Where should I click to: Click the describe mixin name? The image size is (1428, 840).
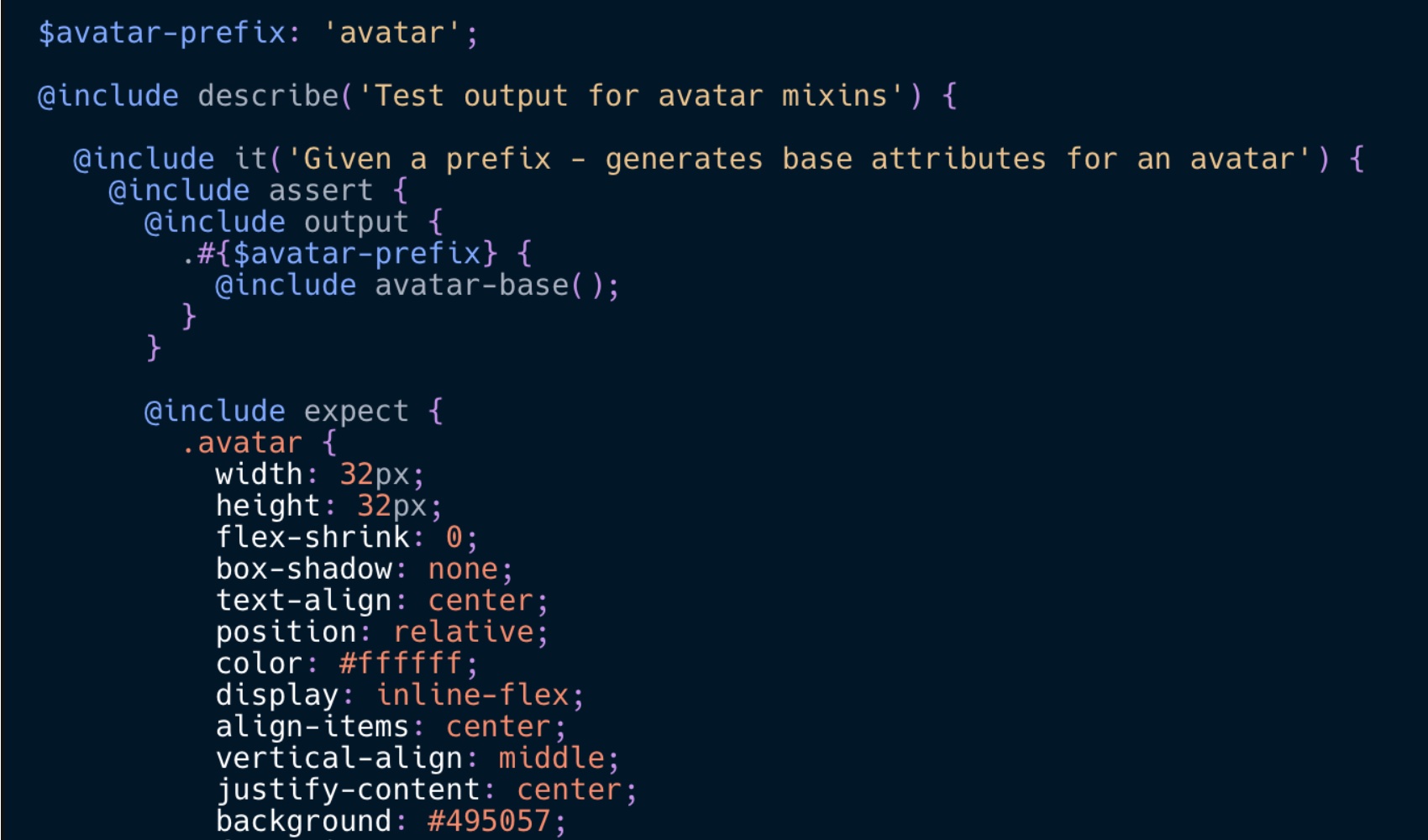268,97
